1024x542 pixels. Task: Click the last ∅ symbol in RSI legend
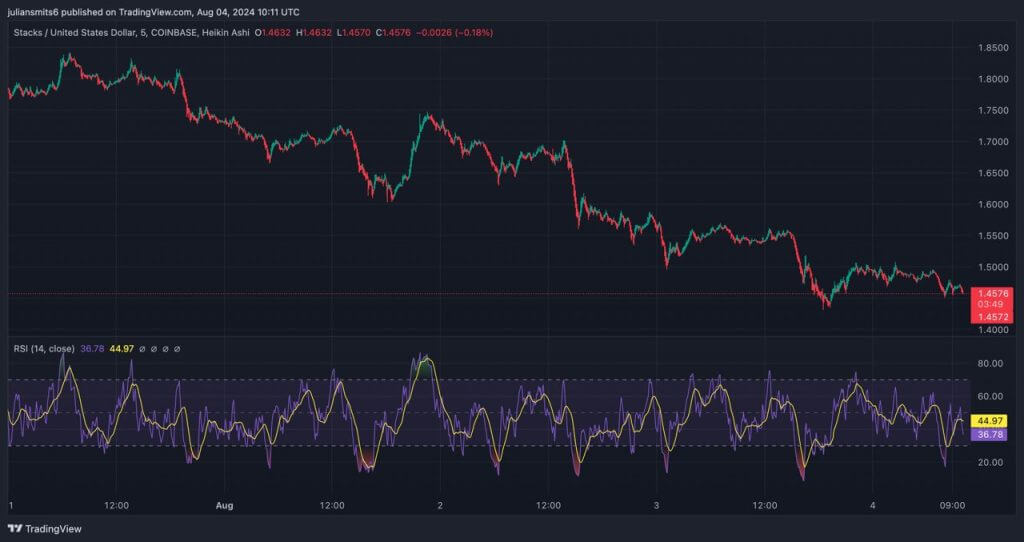coord(177,349)
